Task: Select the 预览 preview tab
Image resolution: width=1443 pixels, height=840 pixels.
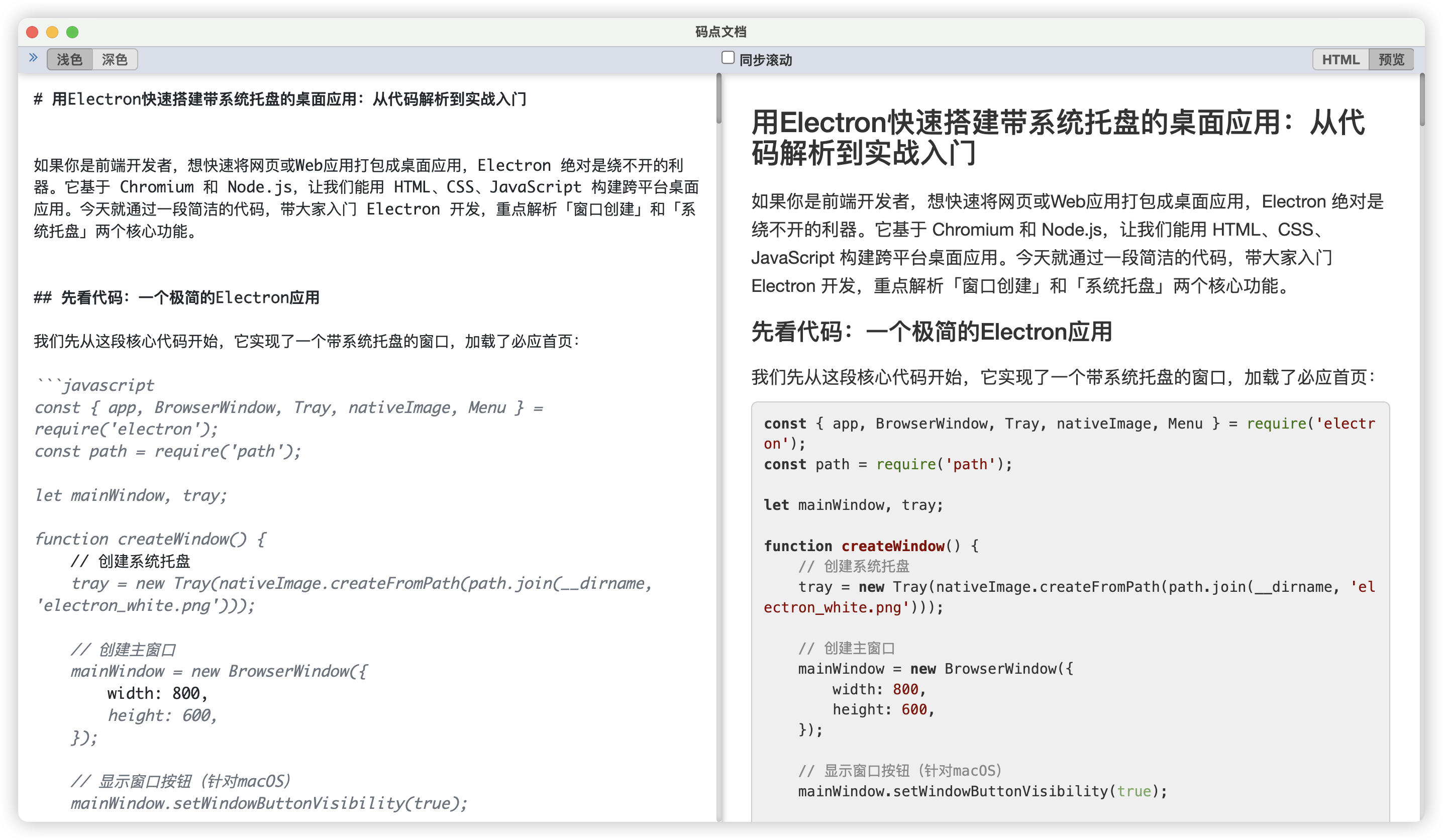Action: click(1391, 59)
